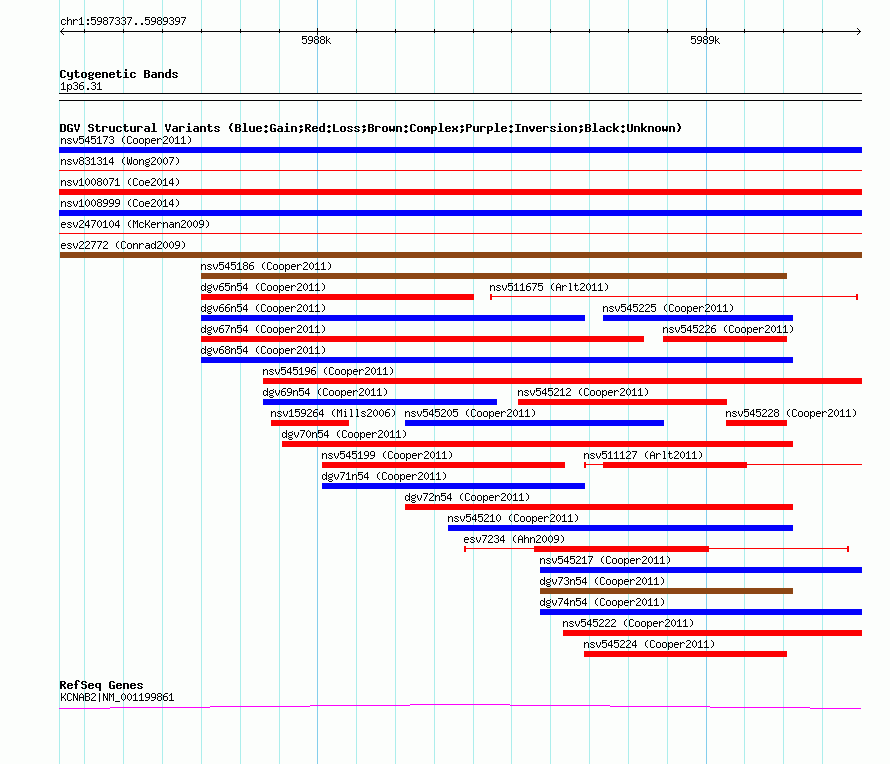Open nsv545212 (Cooper2011) label
The image size is (890, 764).
pos(583,392)
